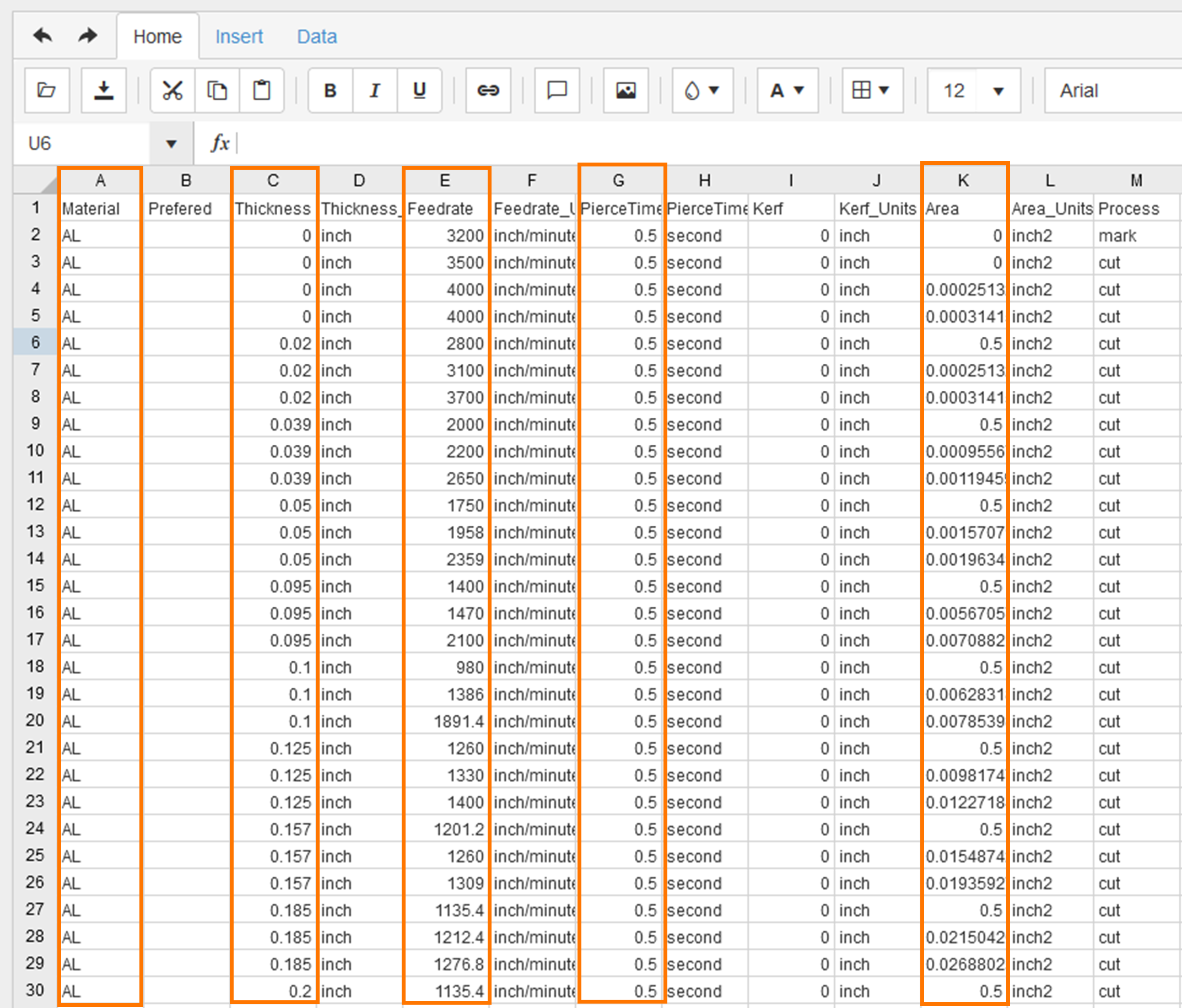Click the Copy icon

217,90
